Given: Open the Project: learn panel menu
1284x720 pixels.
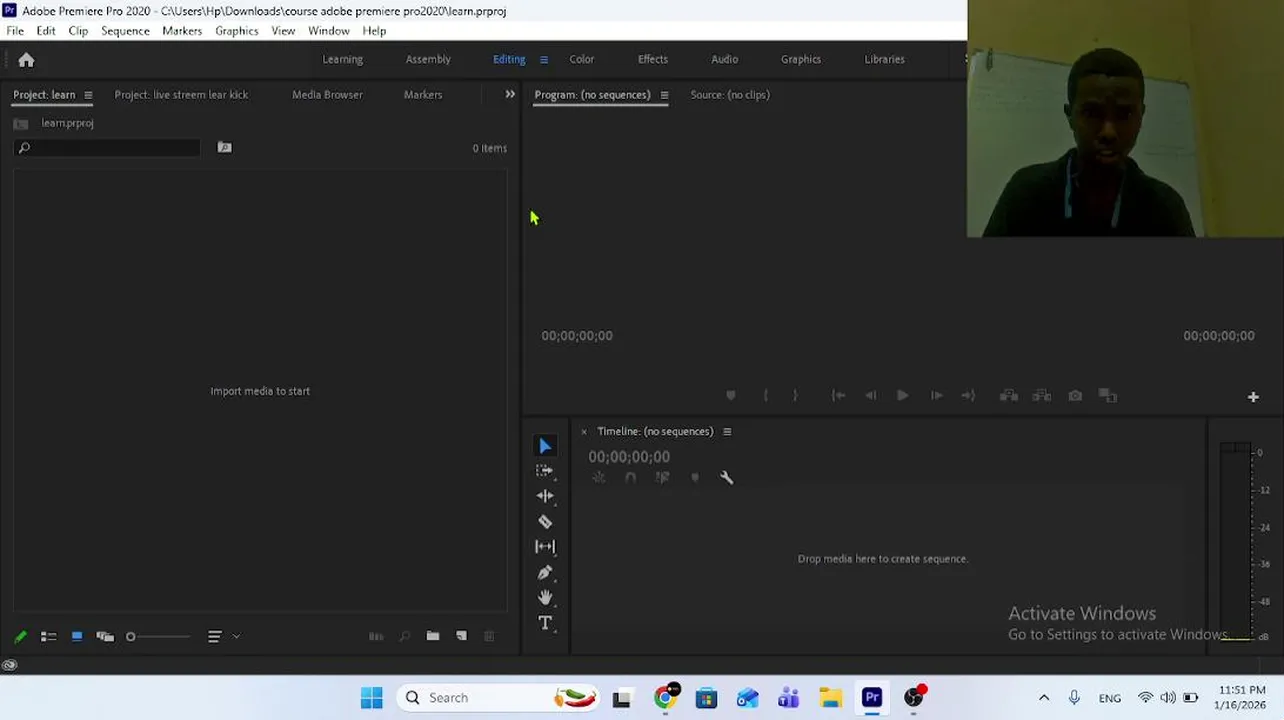Looking at the screenshot, I should (x=88, y=95).
